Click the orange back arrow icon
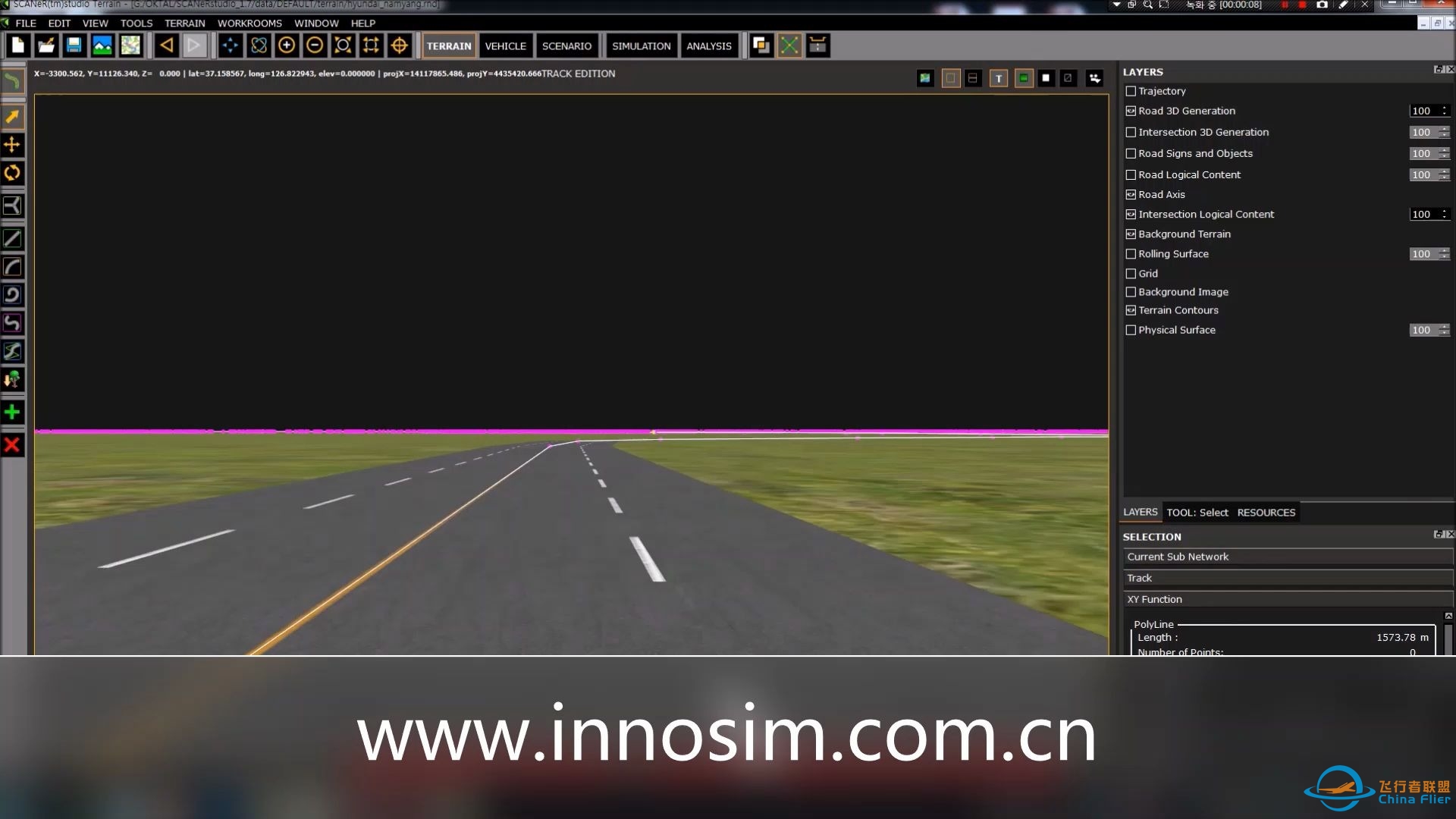 coord(167,45)
